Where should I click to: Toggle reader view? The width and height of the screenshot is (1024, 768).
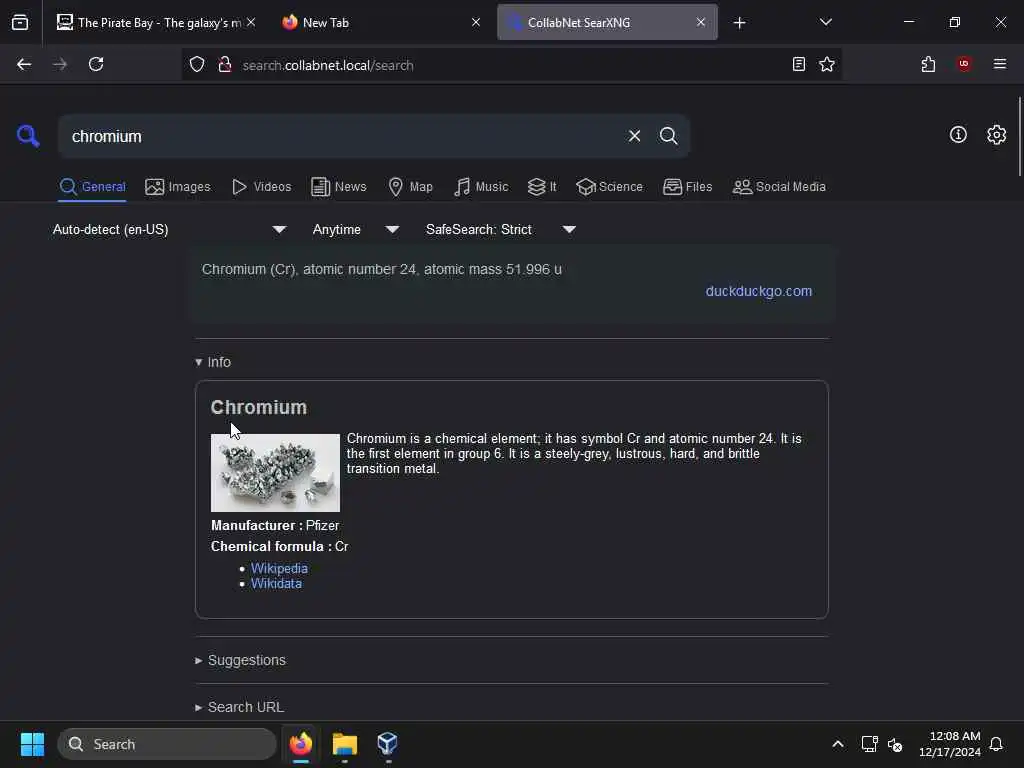(x=799, y=64)
